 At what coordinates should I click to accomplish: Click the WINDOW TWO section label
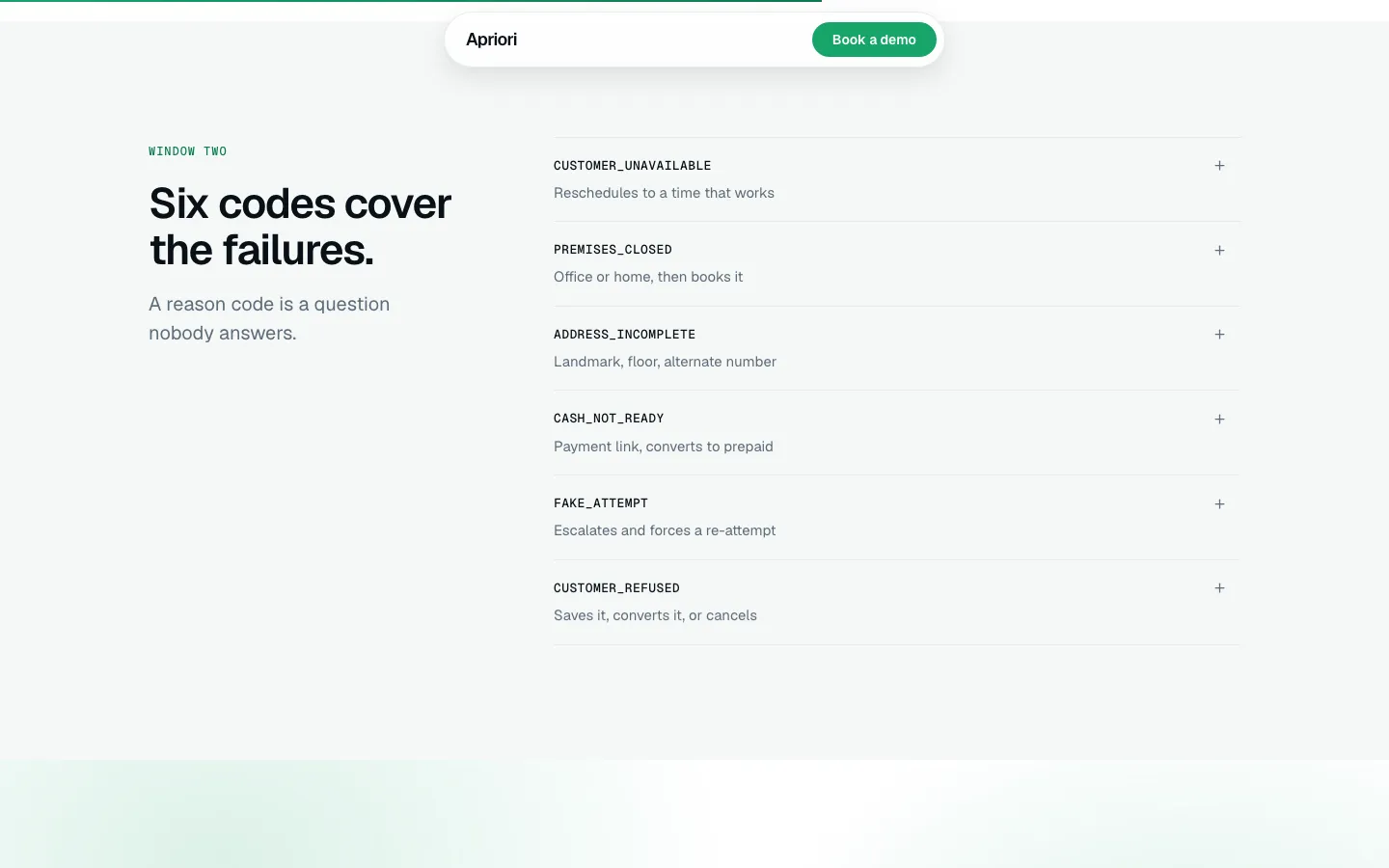click(x=188, y=151)
